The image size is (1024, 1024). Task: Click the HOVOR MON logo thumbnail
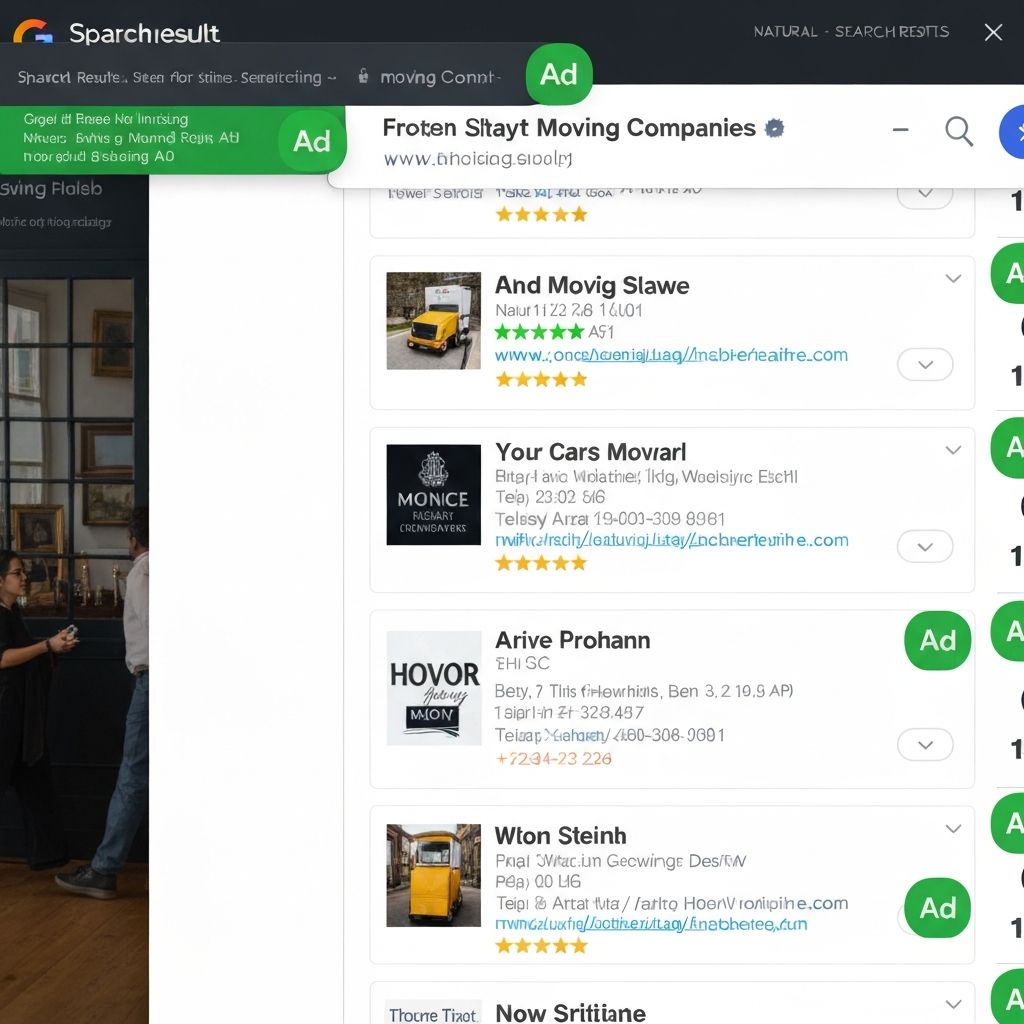click(x=433, y=688)
